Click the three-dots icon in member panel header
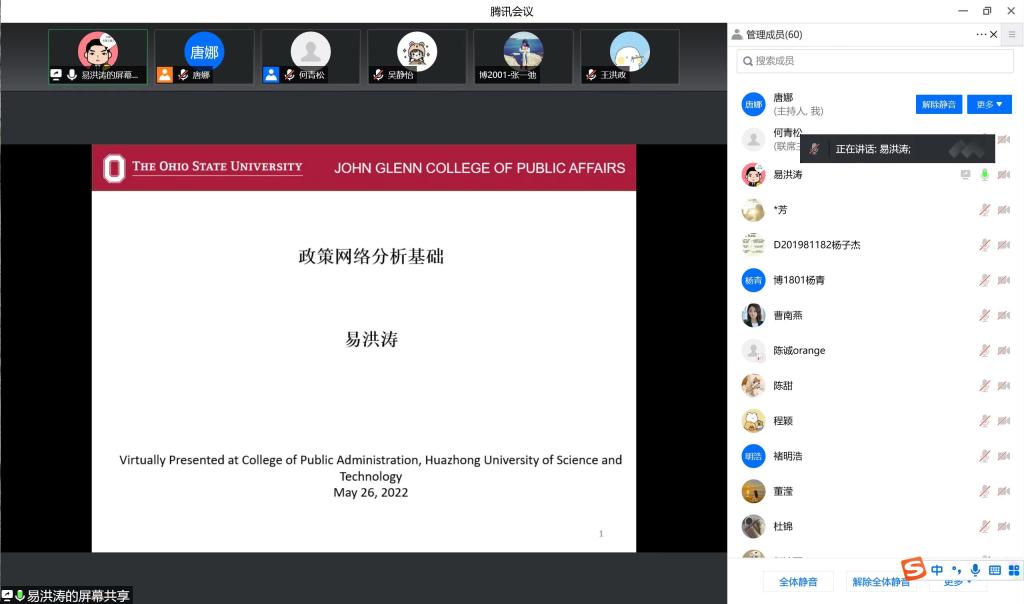This screenshot has width=1024, height=604. (981, 35)
